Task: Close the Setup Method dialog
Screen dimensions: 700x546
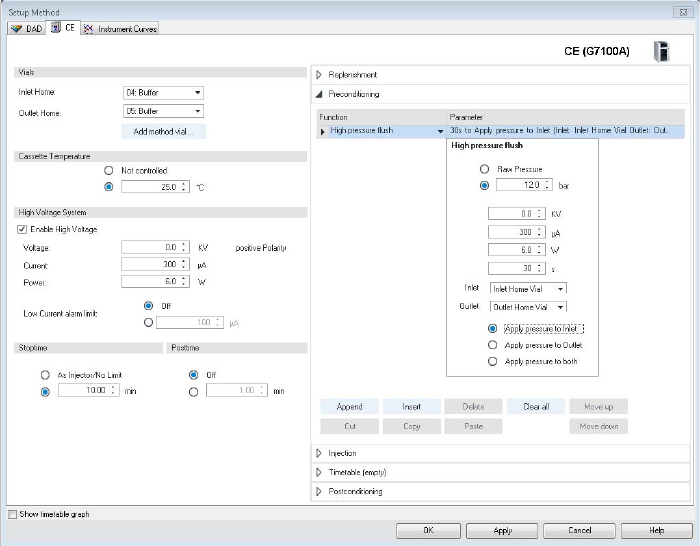Action: pos(683,12)
